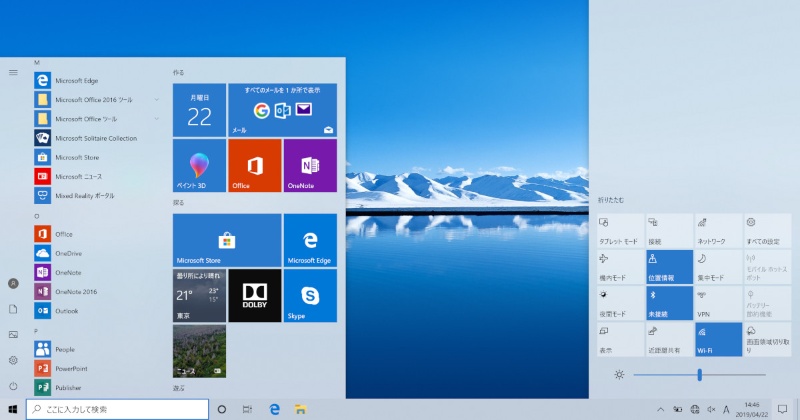Click the brightness slider in Action Center

tap(700, 374)
